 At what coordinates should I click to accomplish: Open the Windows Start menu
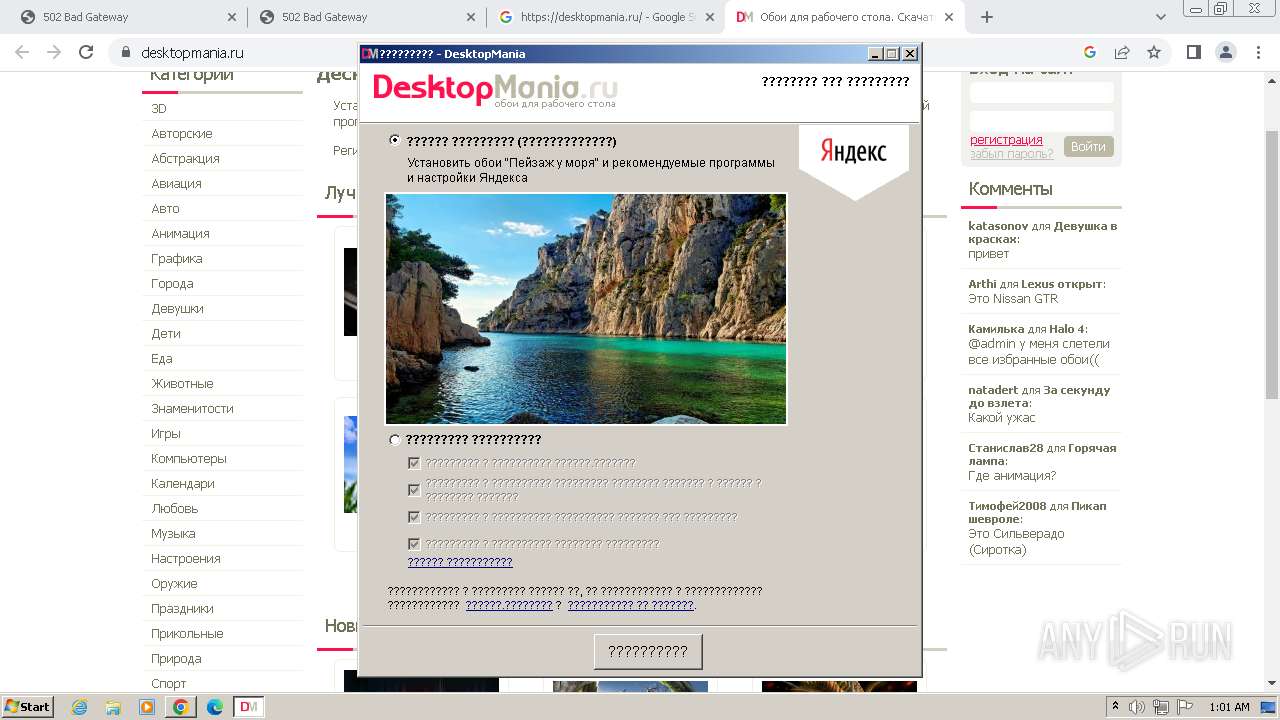27,706
